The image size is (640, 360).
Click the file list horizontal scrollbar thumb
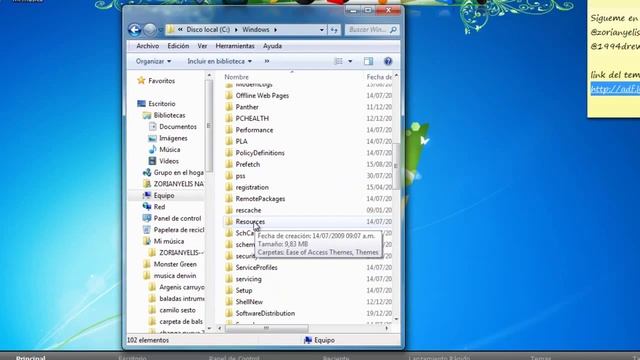[267, 328]
